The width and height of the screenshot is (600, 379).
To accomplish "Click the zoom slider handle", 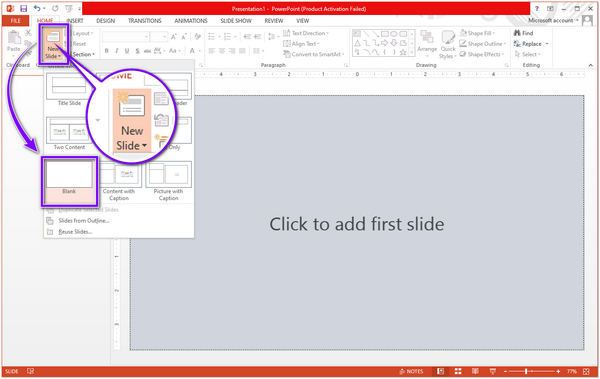I will pyautogui.click(x=526, y=371).
